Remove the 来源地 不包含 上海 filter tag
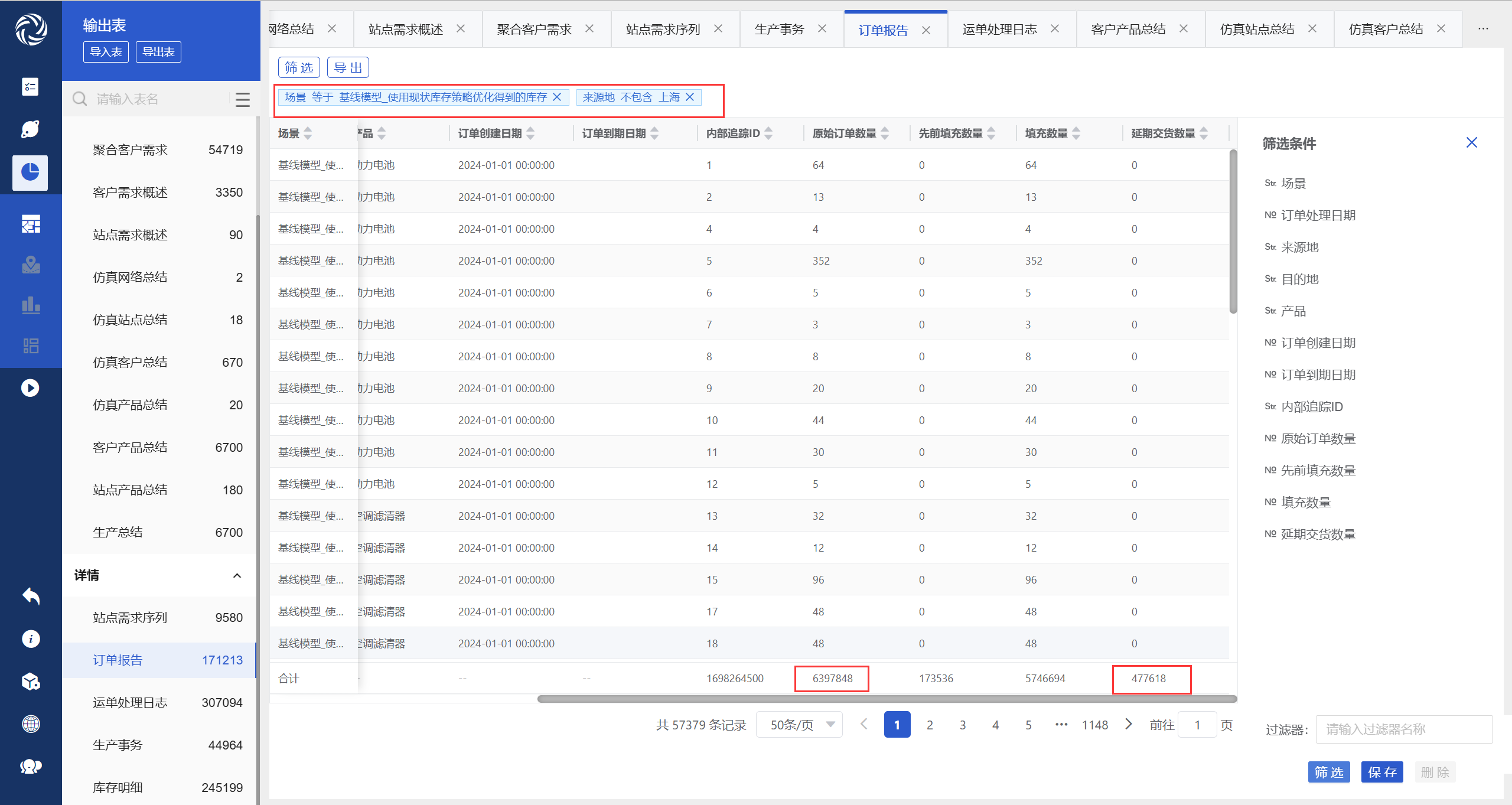1512x805 pixels. coord(690,97)
